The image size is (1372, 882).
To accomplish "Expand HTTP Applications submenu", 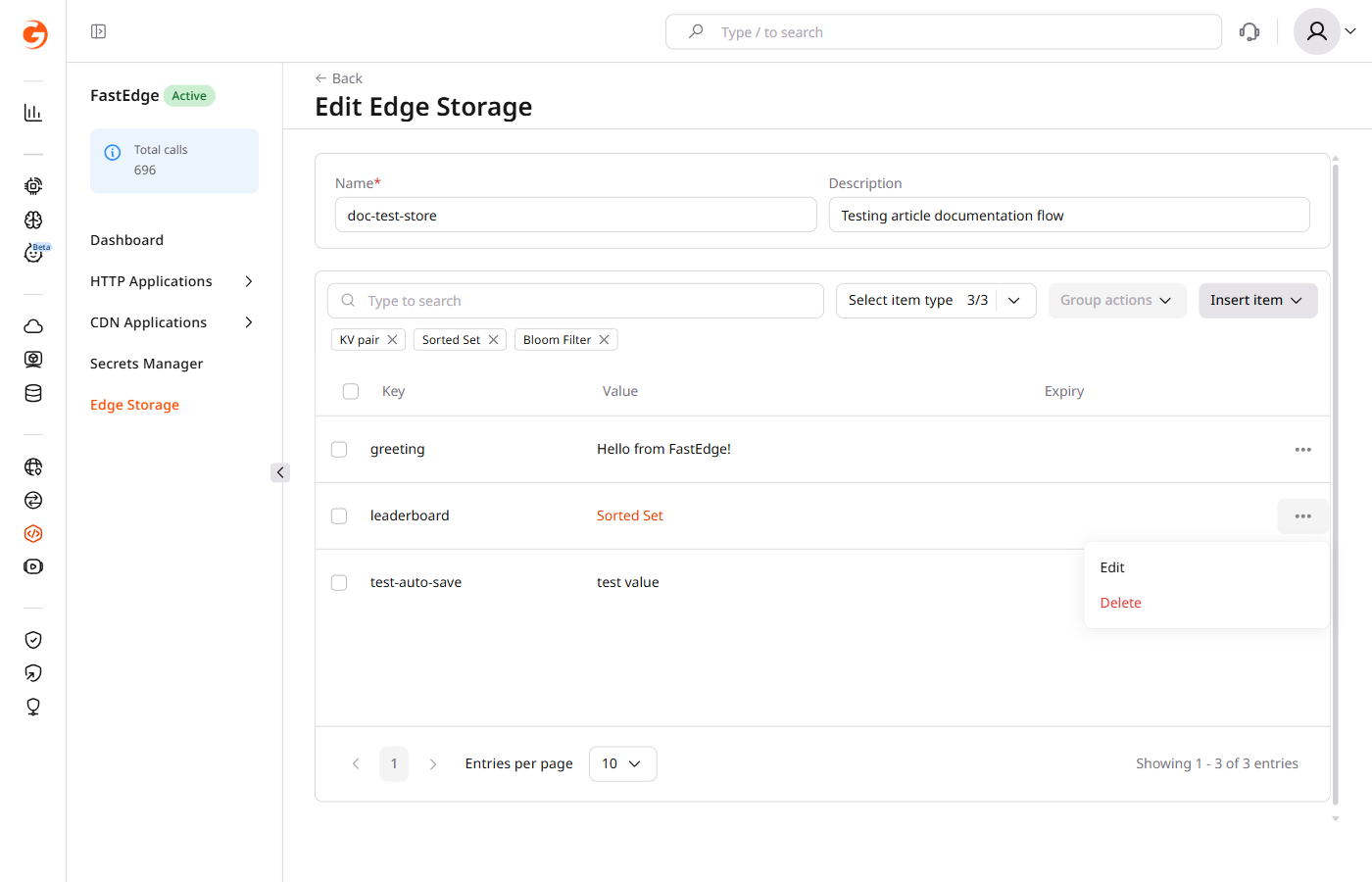I will tap(249, 281).
